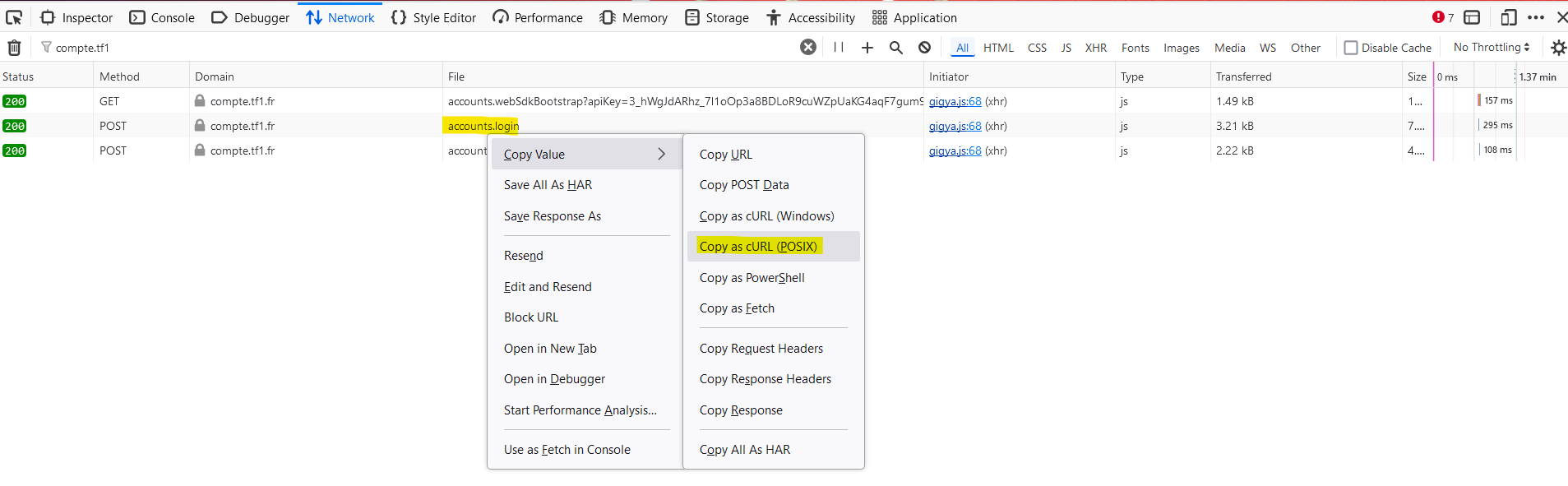Image resolution: width=1568 pixels, height=486 pixels.
Task: Select Edit and Resend
Action: coord(548,287)
